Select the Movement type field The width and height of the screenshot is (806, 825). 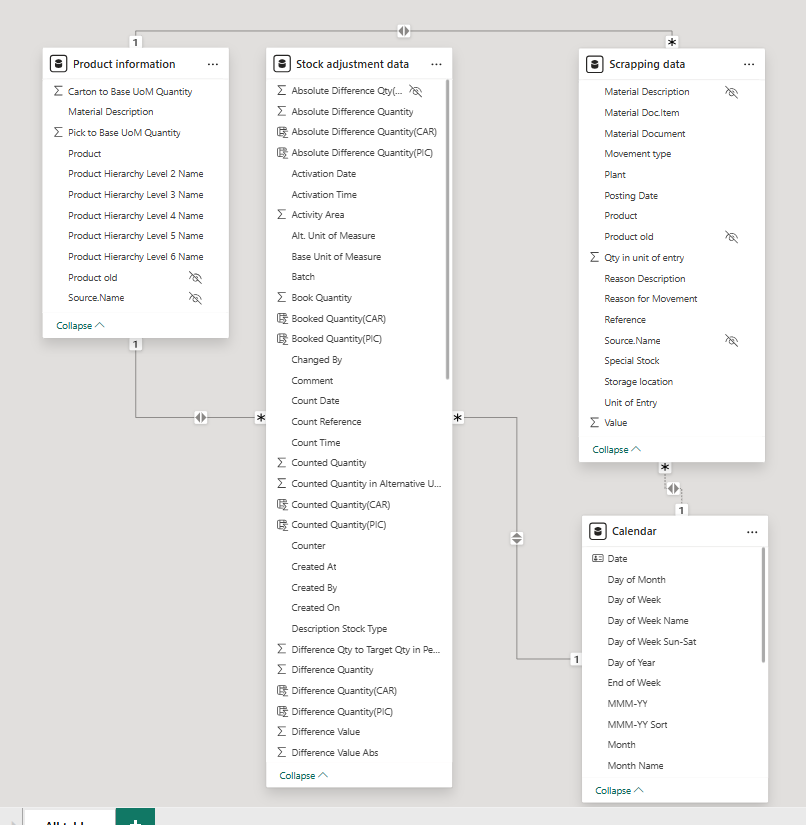pos(638,154)
